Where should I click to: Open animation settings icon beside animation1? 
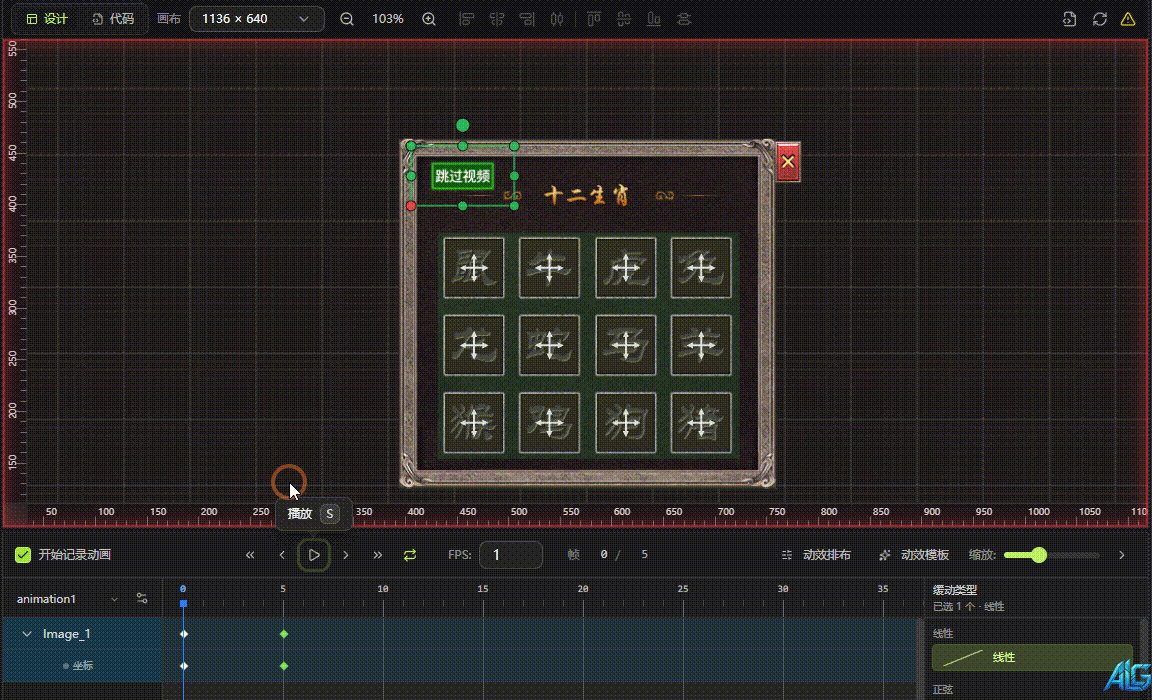coord(142,599)
